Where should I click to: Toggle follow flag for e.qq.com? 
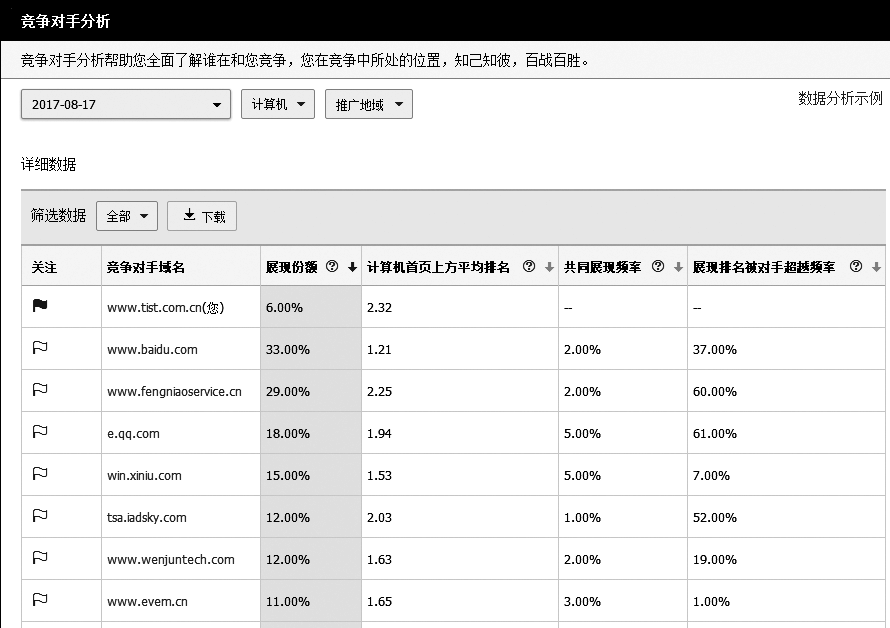click(40, 433)
